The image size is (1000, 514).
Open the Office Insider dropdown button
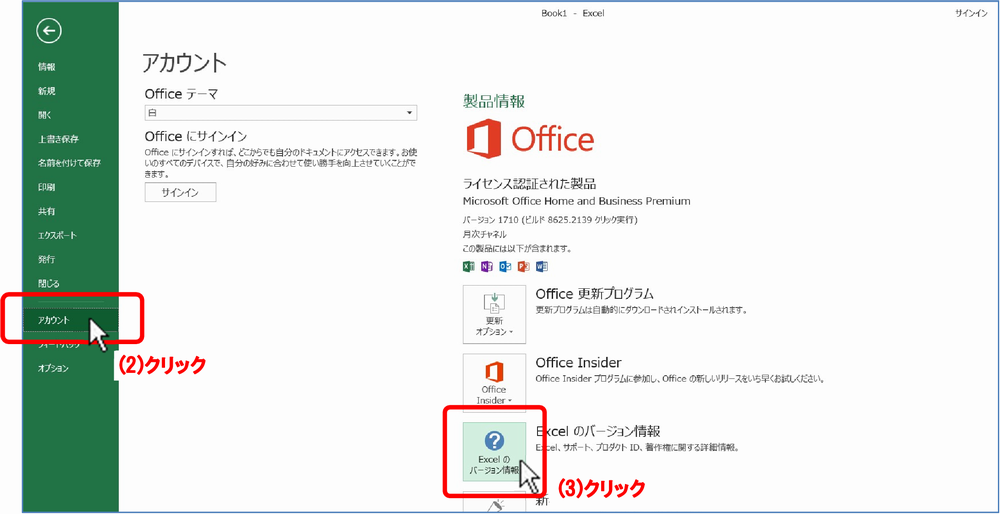494,383
